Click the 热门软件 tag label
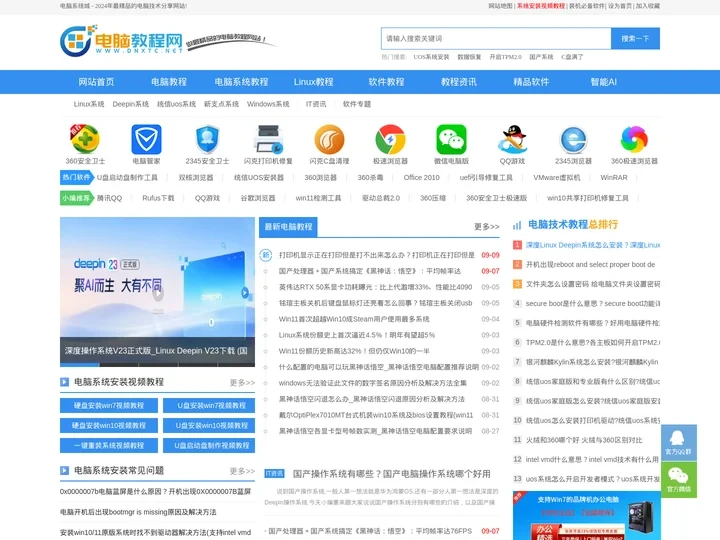This screenshot has height=540, width=720. click(76, 177)
